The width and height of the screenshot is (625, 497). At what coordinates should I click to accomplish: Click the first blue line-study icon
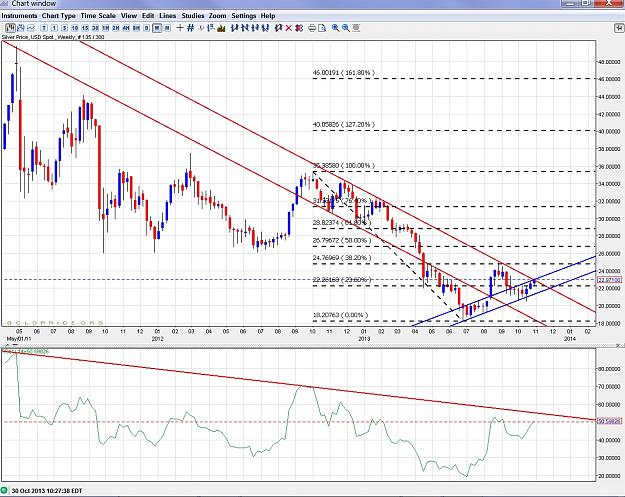click(234, 28)
